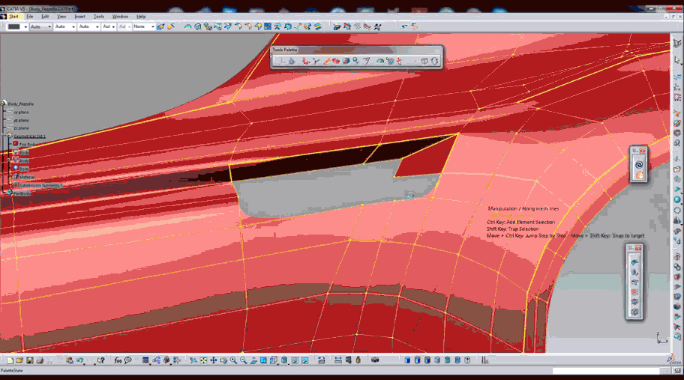Image resolution: width=684 pixels, height=380 pixels.
Task: Open the graphic color dropdown swatch
Action: [17, 27]
